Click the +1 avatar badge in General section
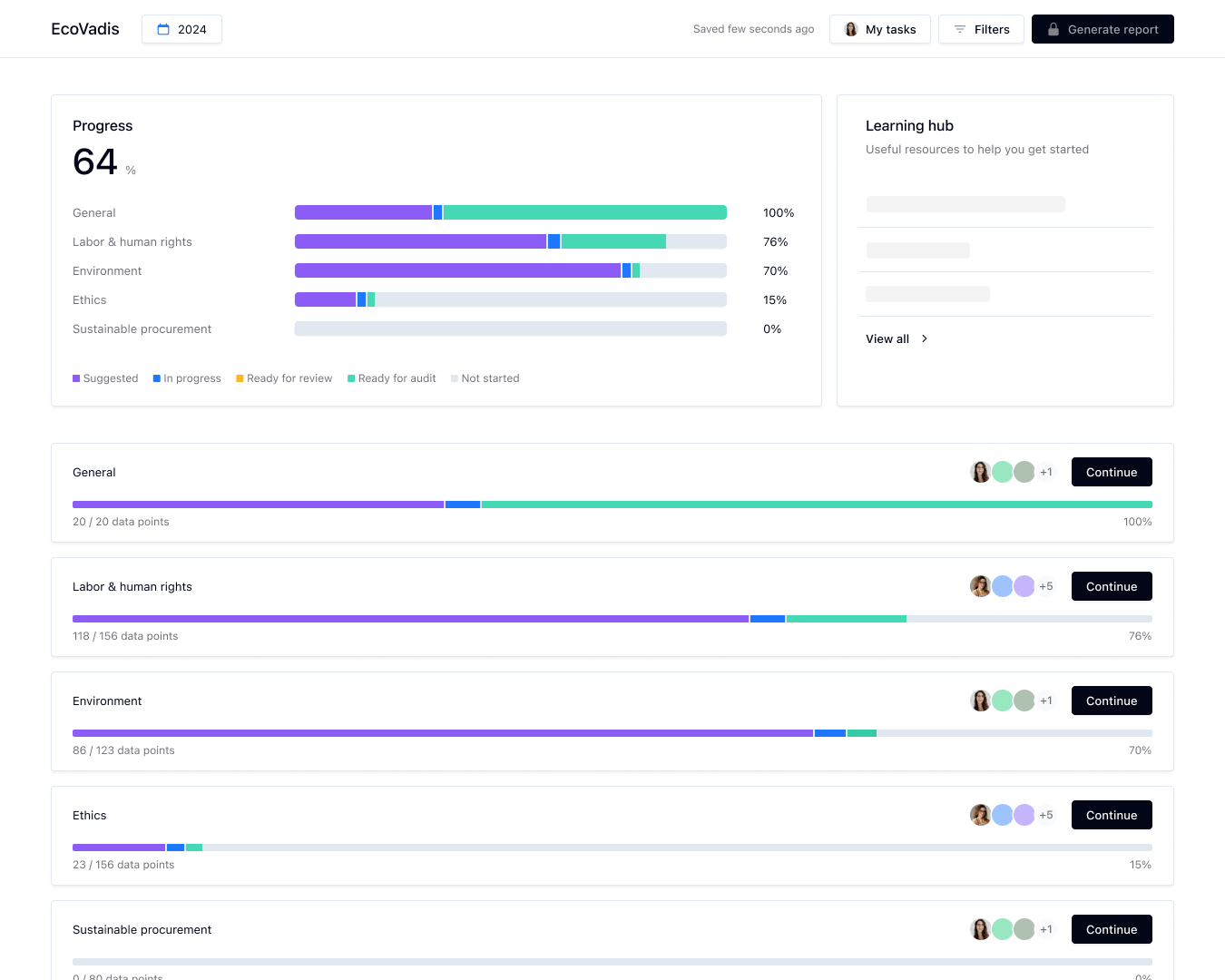Viewport: 1225px width, 980px height. tap(1045, 472)
